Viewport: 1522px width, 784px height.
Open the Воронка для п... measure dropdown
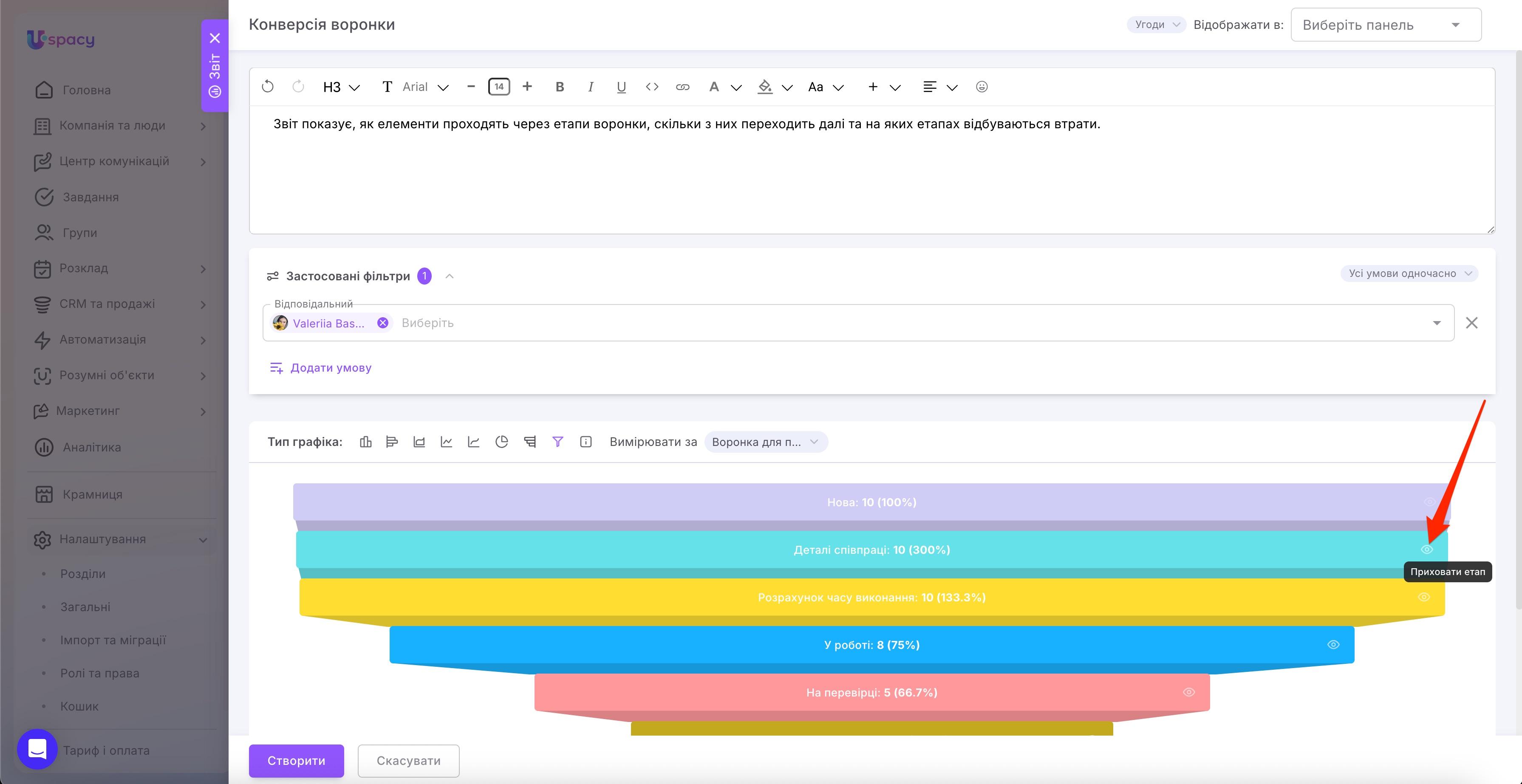pos(766,442)
